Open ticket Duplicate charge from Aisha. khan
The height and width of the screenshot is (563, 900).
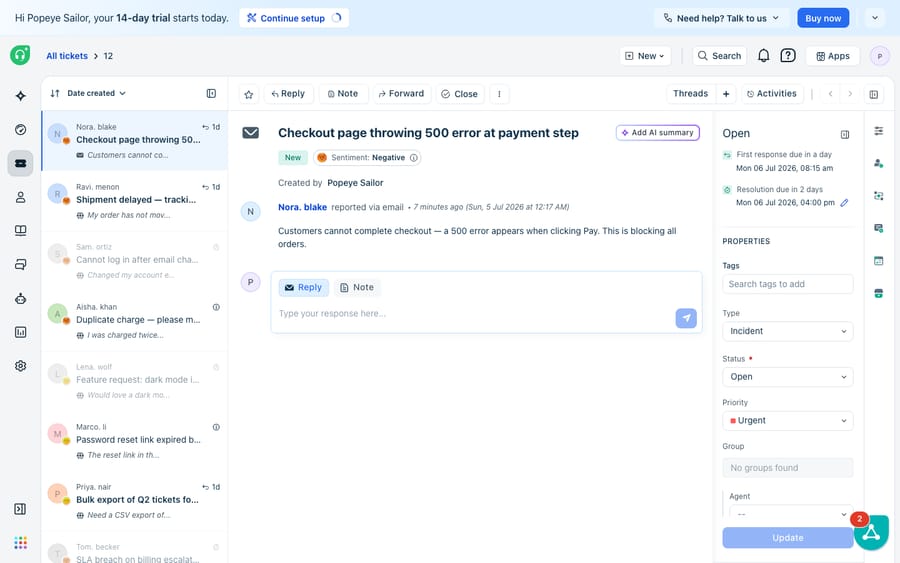[135, 321]
